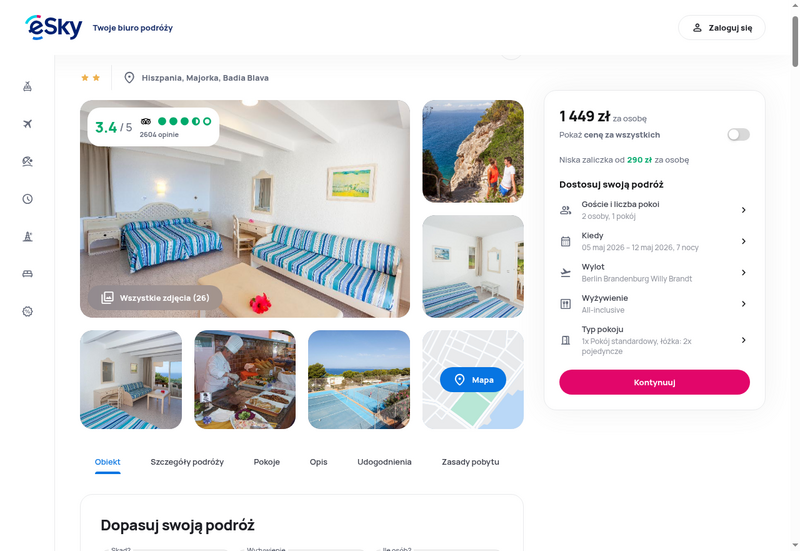Viewport: 800px width, 551px height.
Task: Open the 'Wszystkie zdjęcia (26)' gallery
Action: 155,298
